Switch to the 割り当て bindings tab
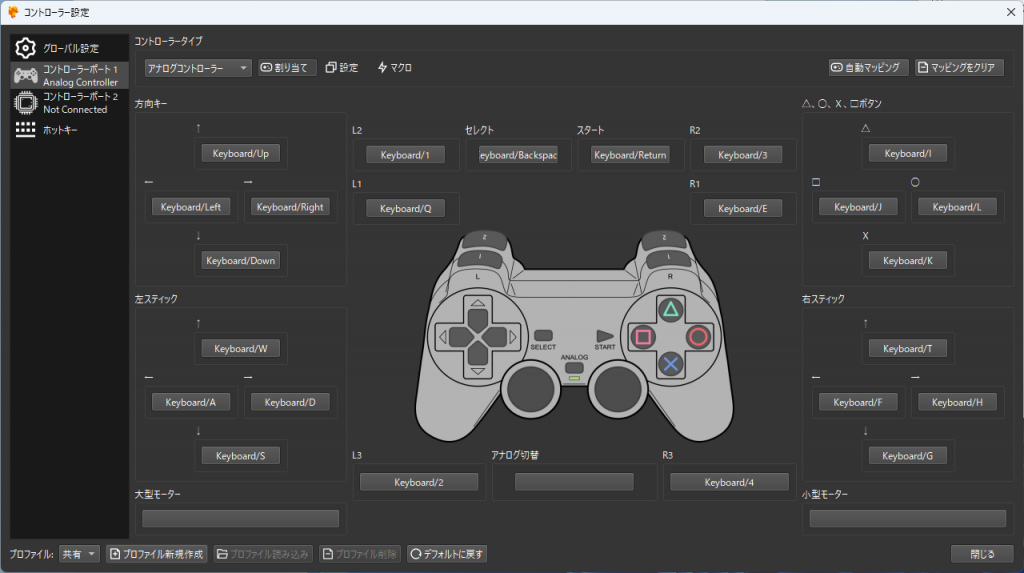 287,67
